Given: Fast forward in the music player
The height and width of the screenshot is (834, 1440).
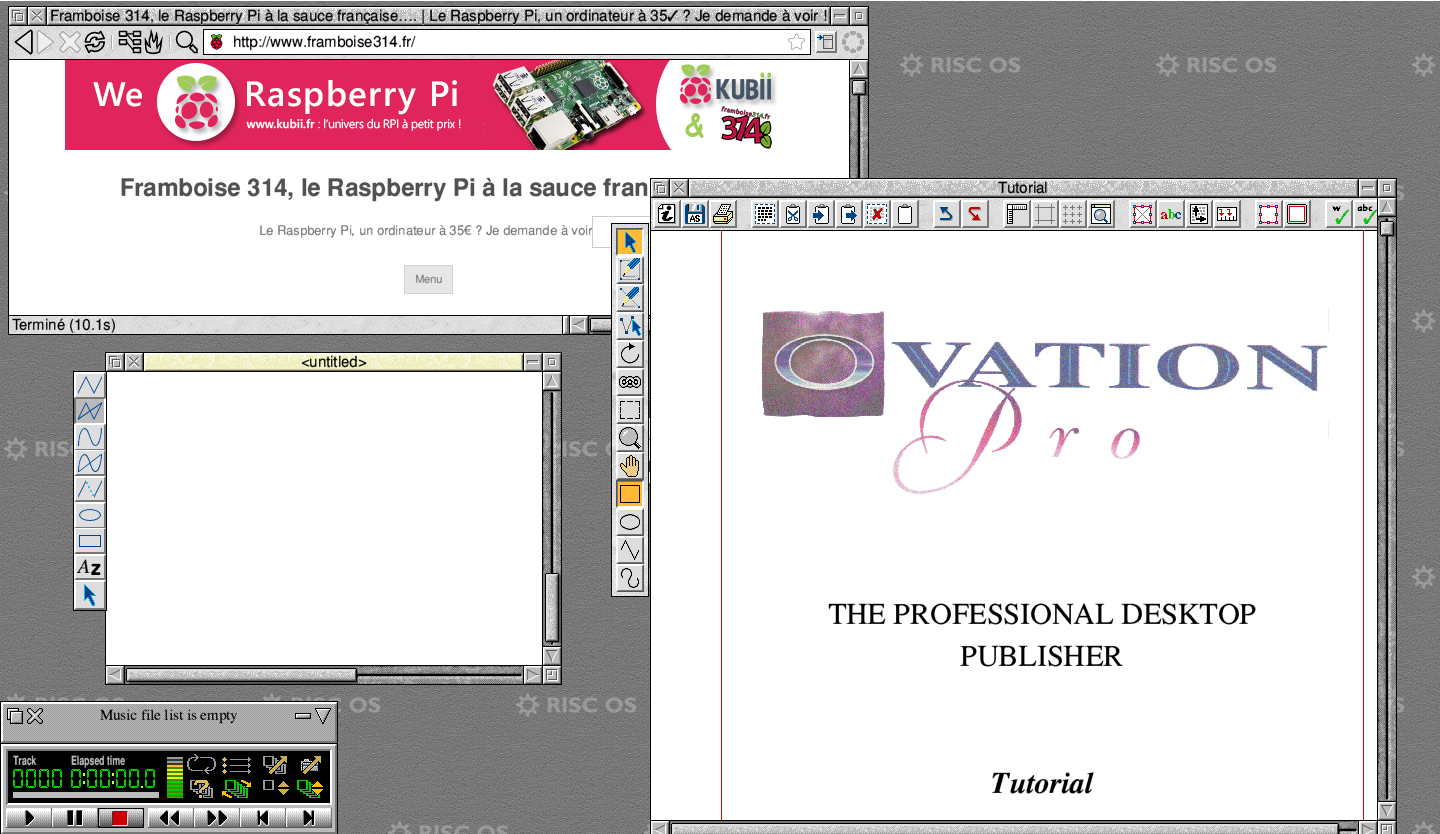Looking at the screenshot, I should point(216,818).
